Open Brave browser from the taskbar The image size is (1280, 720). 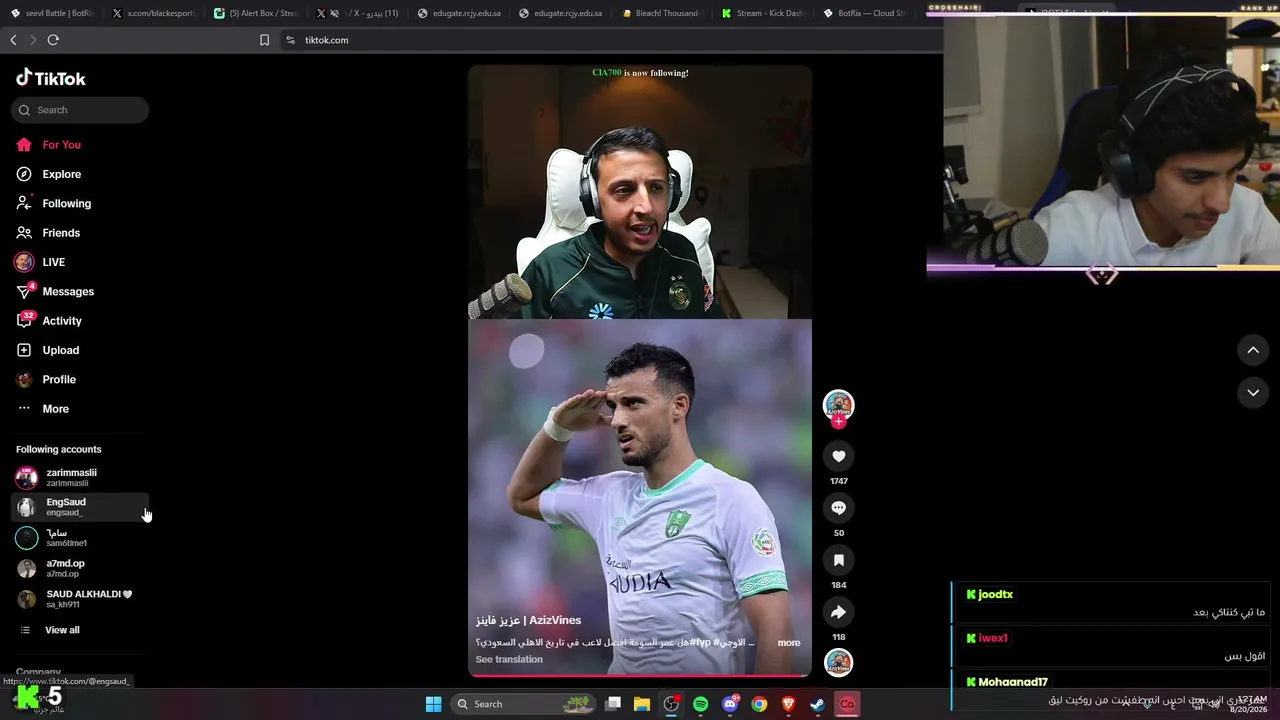pyautogui.click(x=788, y=704)
